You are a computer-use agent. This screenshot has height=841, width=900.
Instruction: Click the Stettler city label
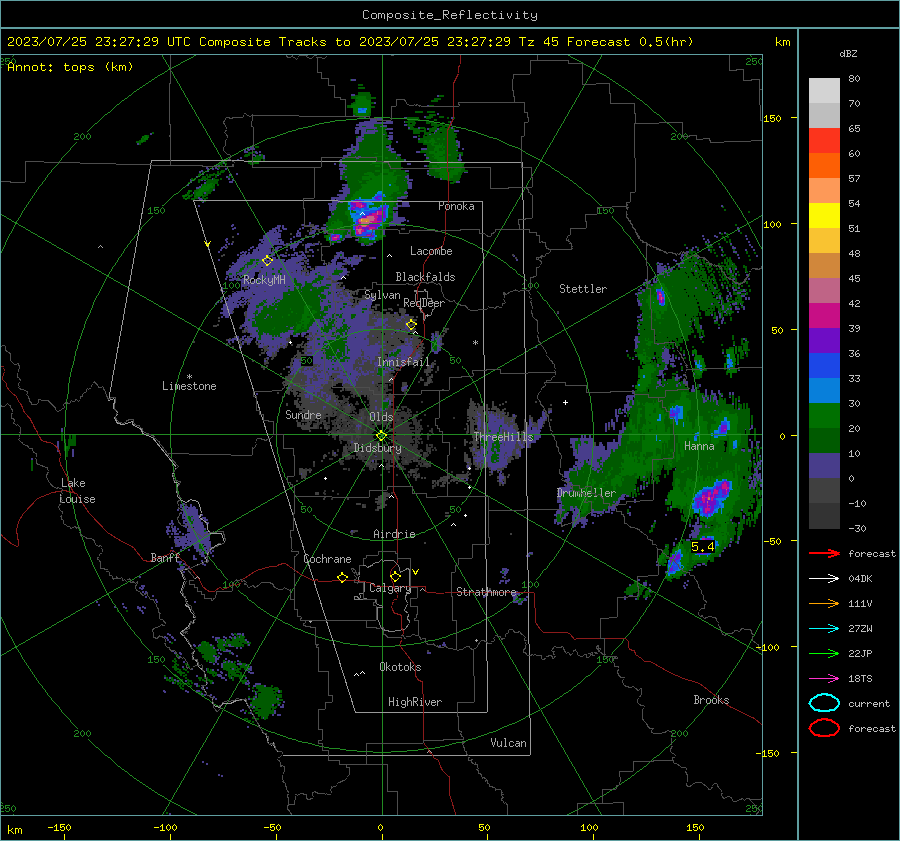(x=583, y=289)
